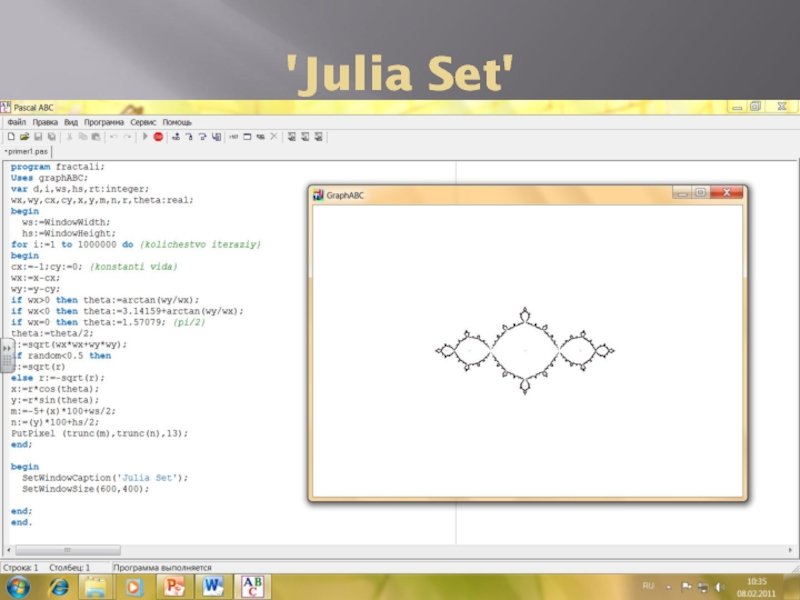Click the Undo arrow in the toolbar
Image resolution: width=800 pixels, height=600 pixels.
[113, 136]
